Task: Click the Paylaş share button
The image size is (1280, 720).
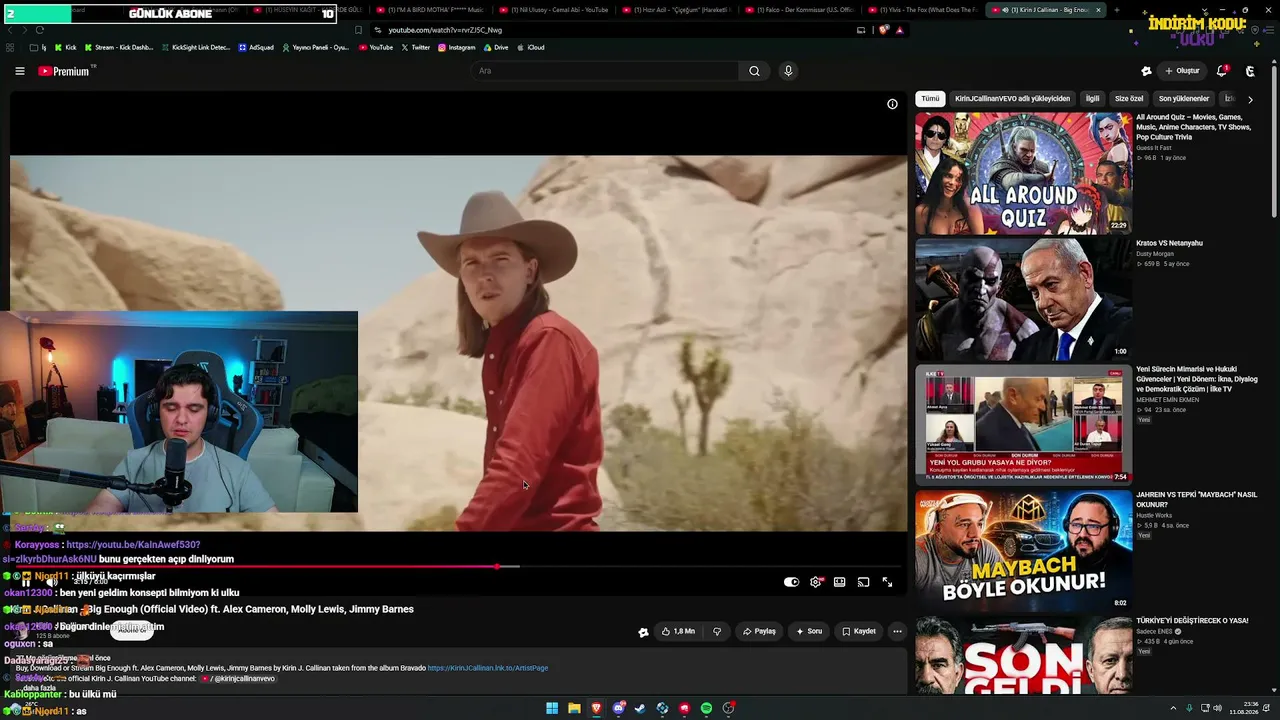Action: 759,631
